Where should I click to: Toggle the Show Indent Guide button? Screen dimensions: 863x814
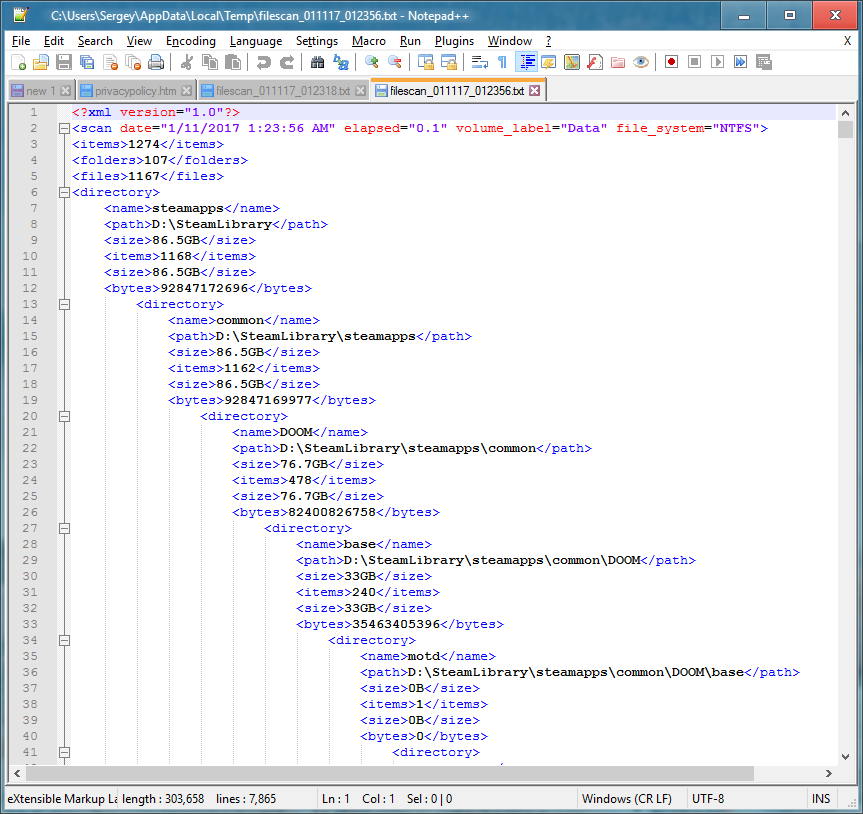[x=525, y=62]
